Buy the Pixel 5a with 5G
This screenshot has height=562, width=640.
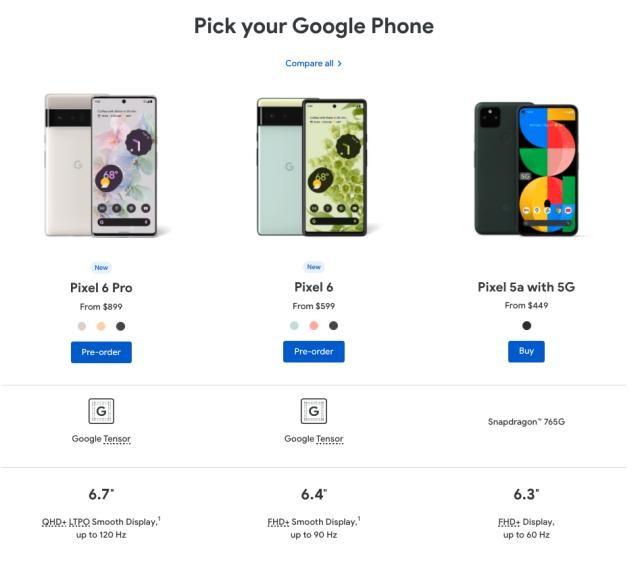pyautogui.click(x=526, y=352)
